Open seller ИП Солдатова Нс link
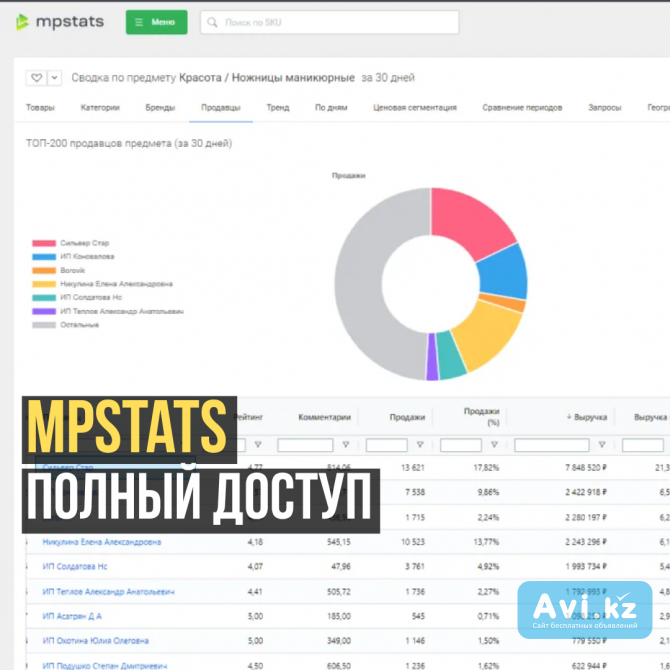Image resolution: width=670 pixels, height=670 pixels. tap(75, 567)
